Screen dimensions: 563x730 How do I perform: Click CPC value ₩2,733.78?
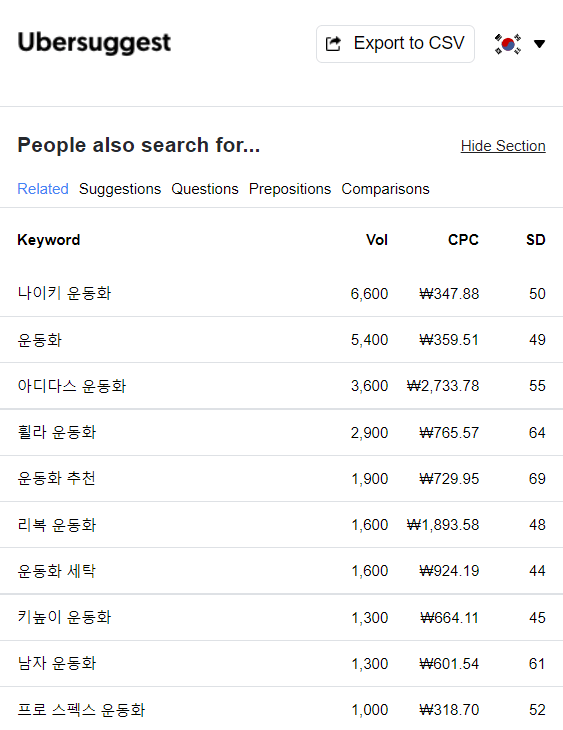442,386
